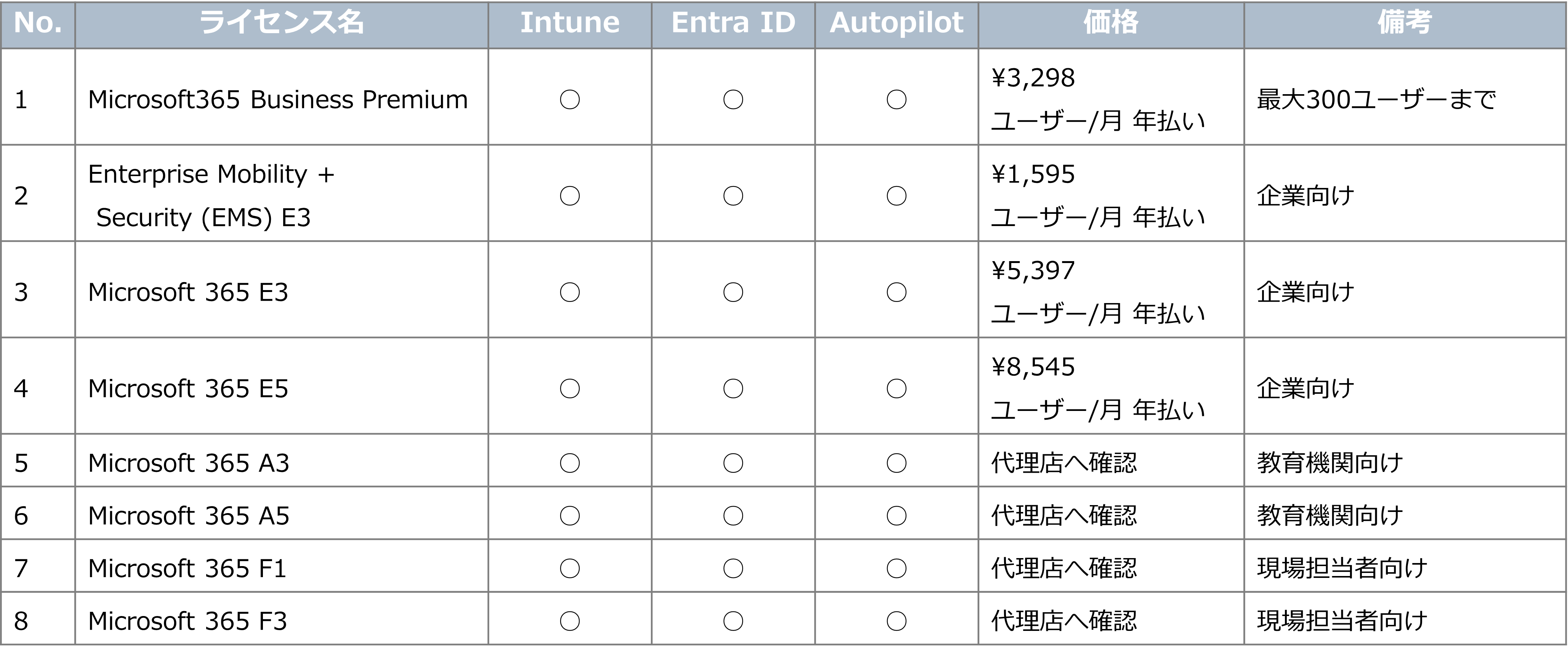Click the Autopilot circle for Microsoft 365 A5

[x=897, y=515]
